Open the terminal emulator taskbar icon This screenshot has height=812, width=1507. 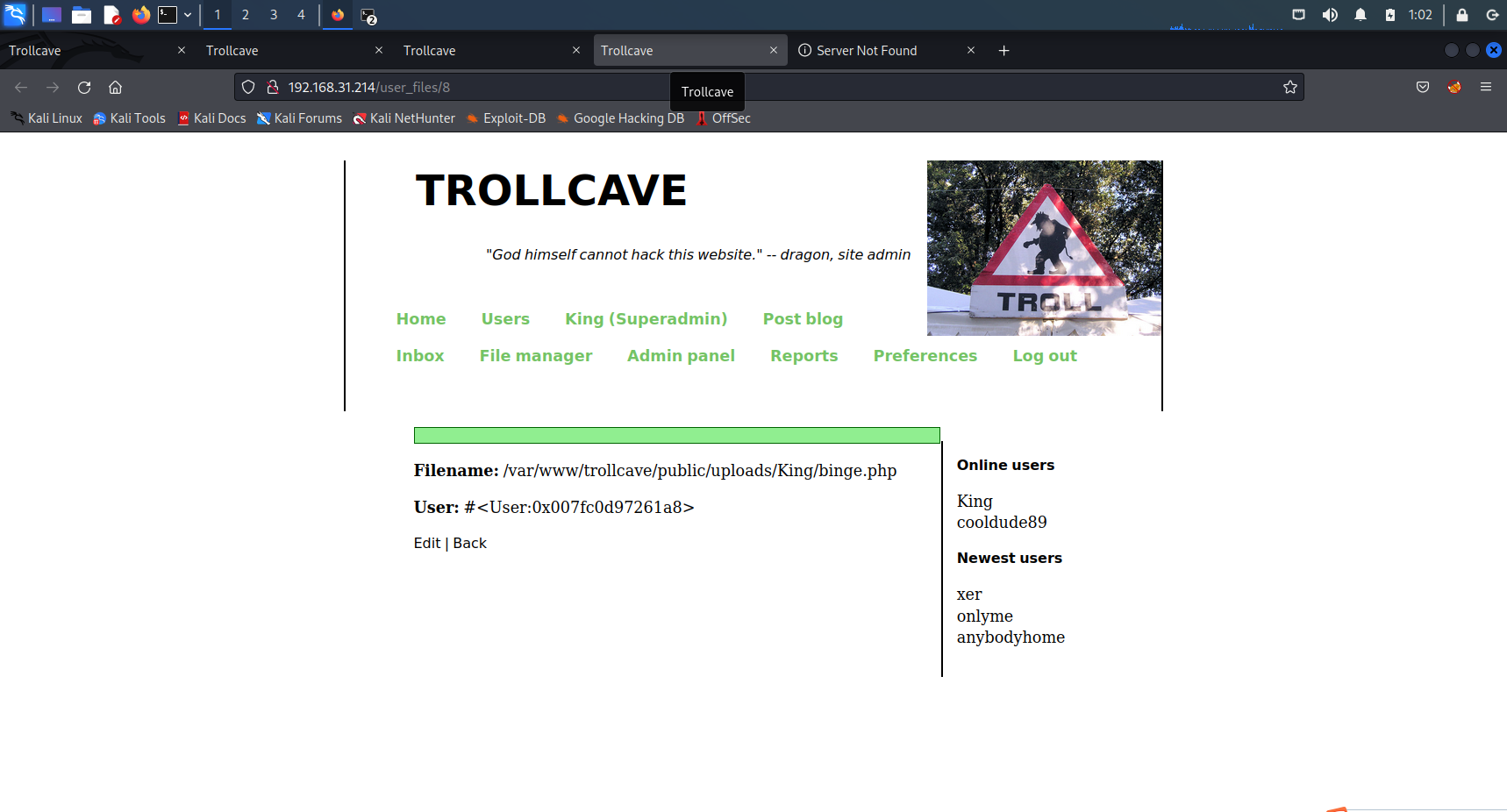(168, 14)
